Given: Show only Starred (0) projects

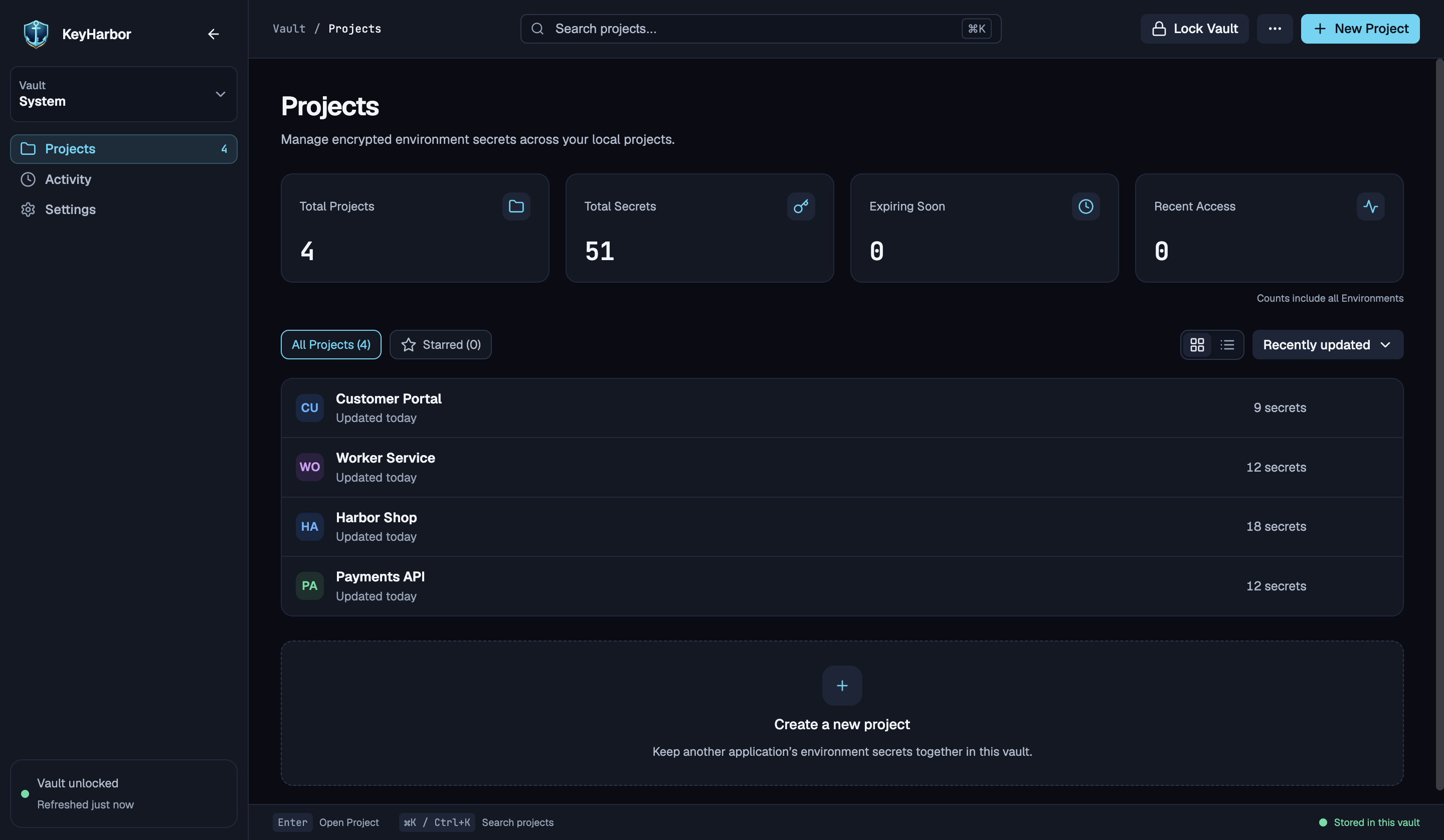Looking at the screenshot, I should click(440, 344).
